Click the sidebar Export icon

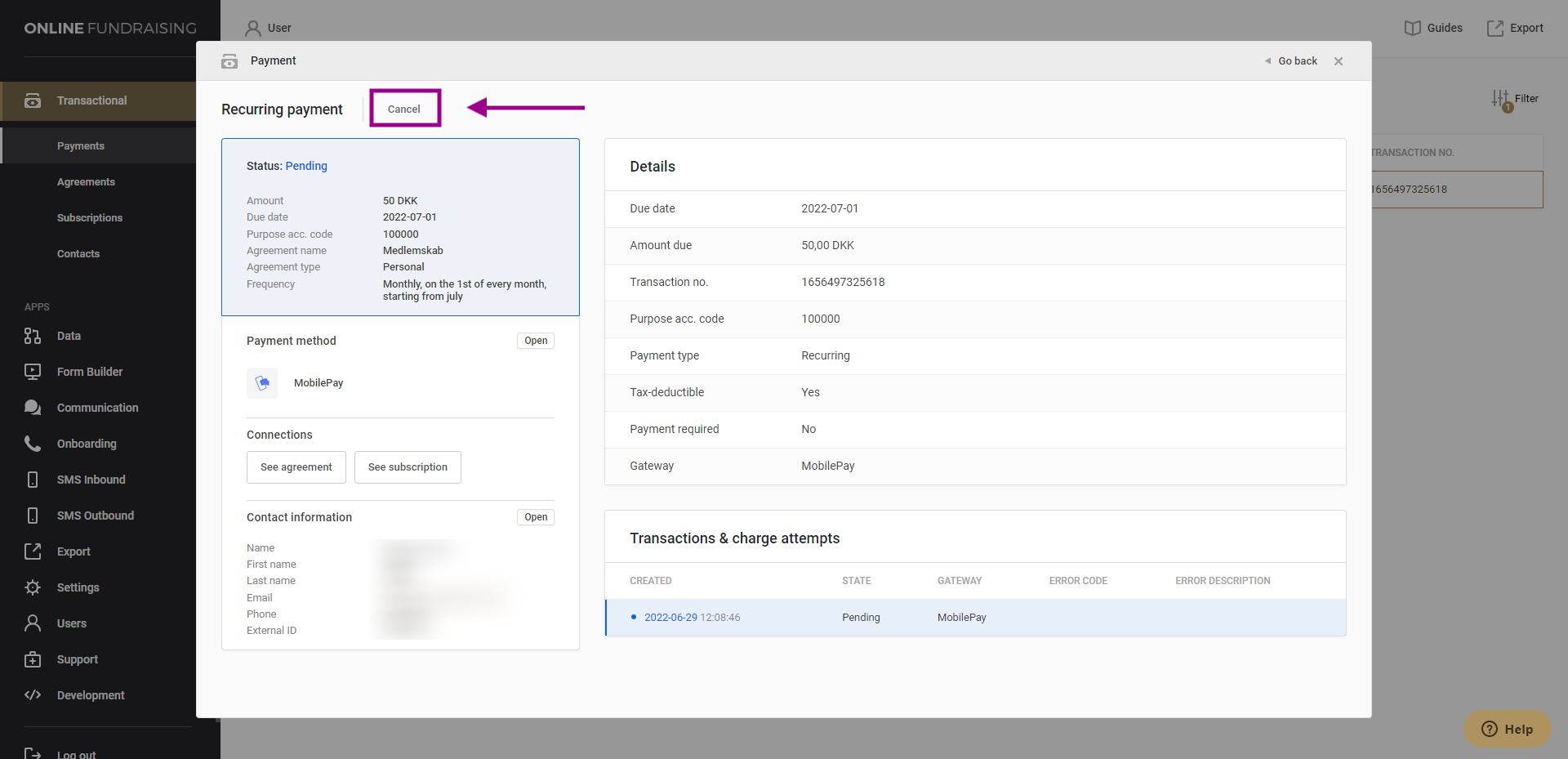(33, 551)
